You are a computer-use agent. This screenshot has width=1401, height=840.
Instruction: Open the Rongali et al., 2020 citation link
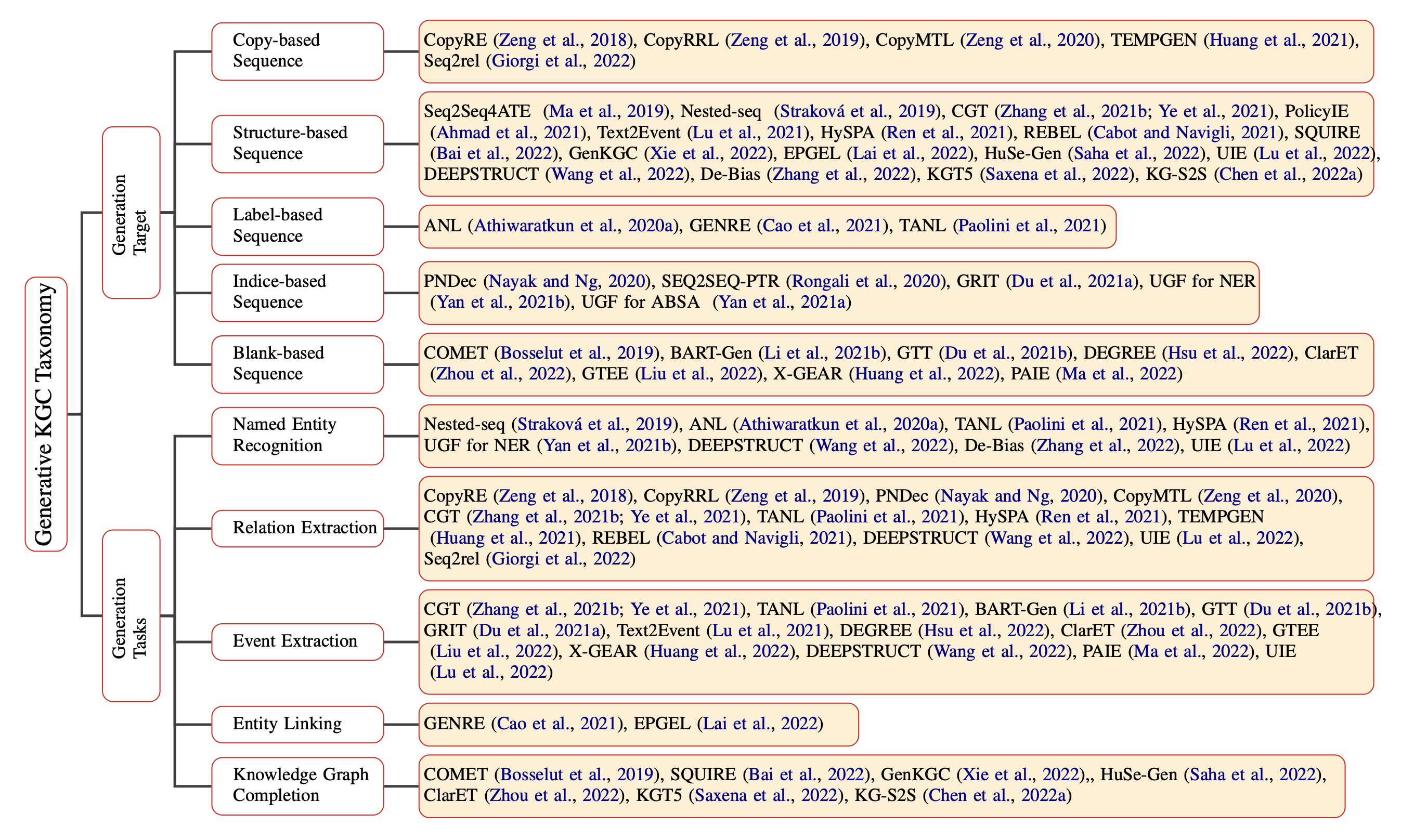865,281
